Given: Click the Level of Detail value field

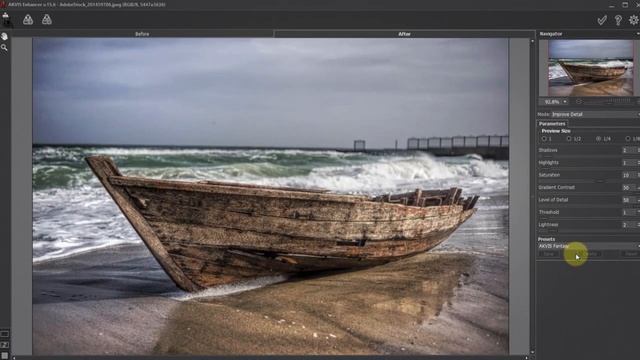Looking at the screenshot, I should click(x=628, y=200).
